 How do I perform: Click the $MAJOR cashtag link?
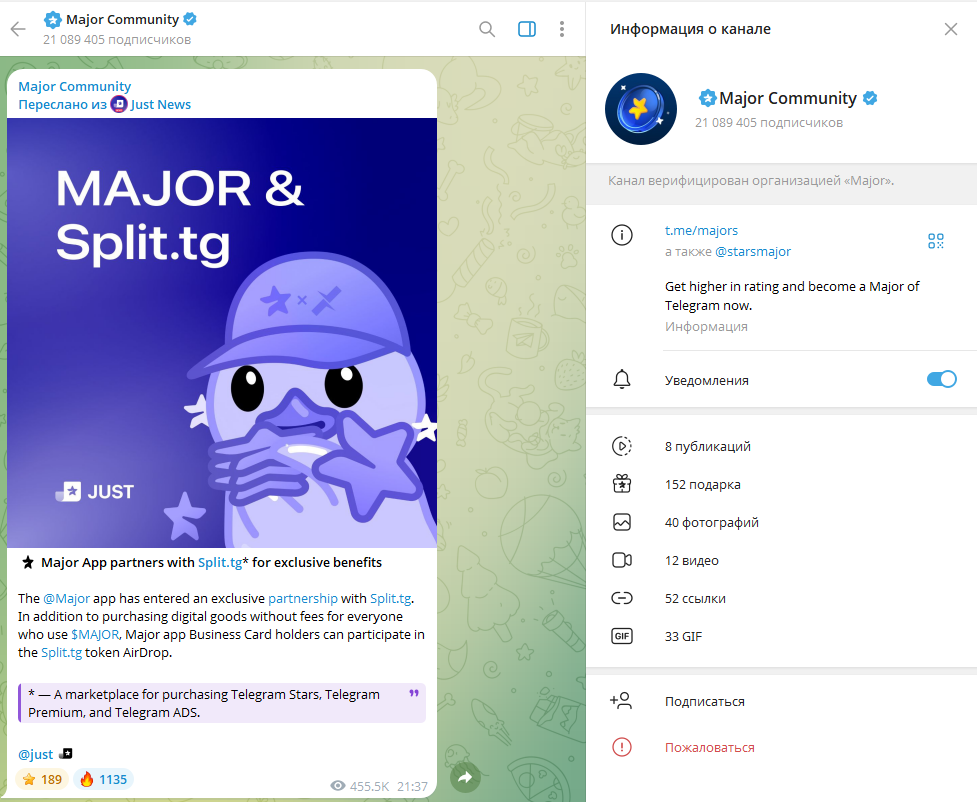[x=95, y=634]
